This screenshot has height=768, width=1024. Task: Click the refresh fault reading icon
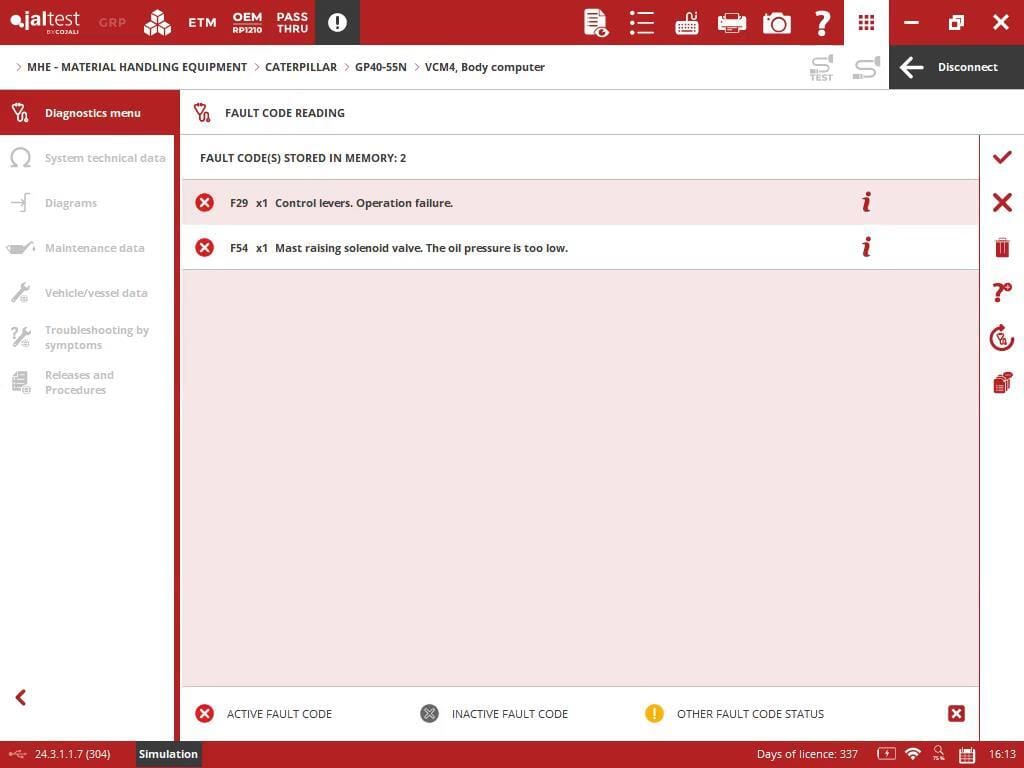(x=1001, y=338)
